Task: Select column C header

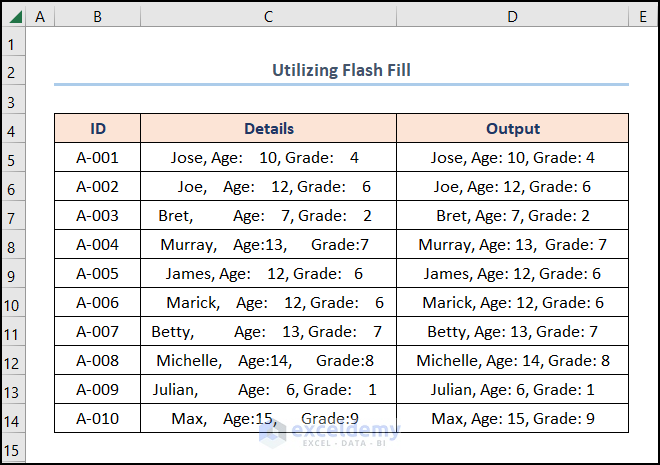Action: point(268,16)
